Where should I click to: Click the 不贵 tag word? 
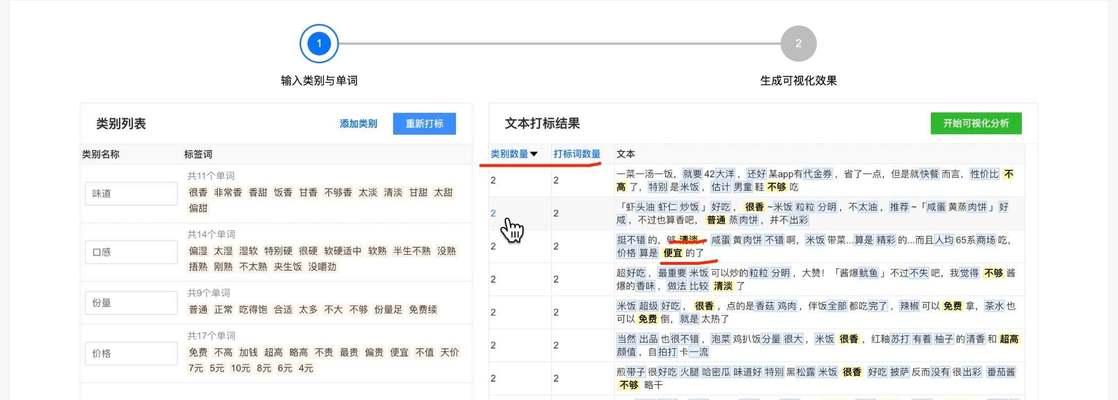coord(324,352)
